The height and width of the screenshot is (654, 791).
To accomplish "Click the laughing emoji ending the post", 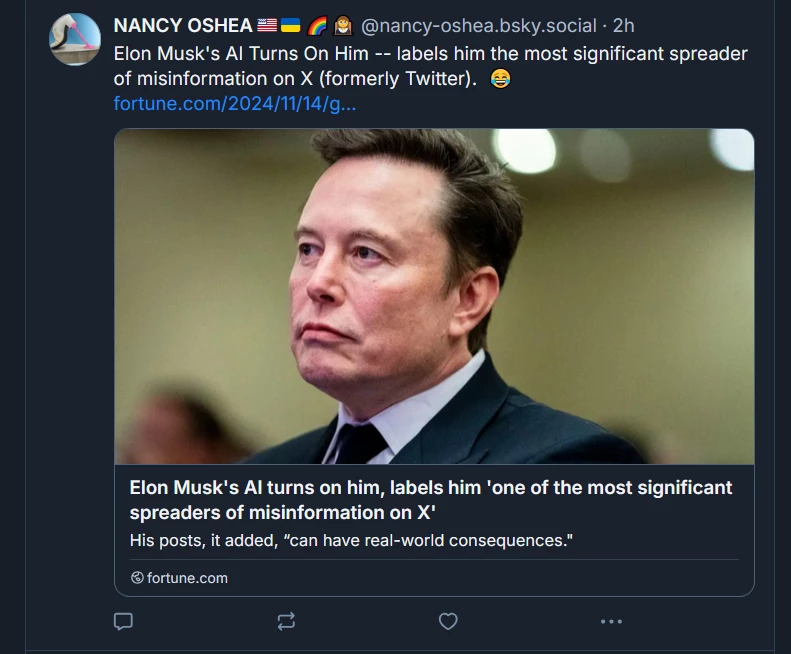I will click(501, 79).
